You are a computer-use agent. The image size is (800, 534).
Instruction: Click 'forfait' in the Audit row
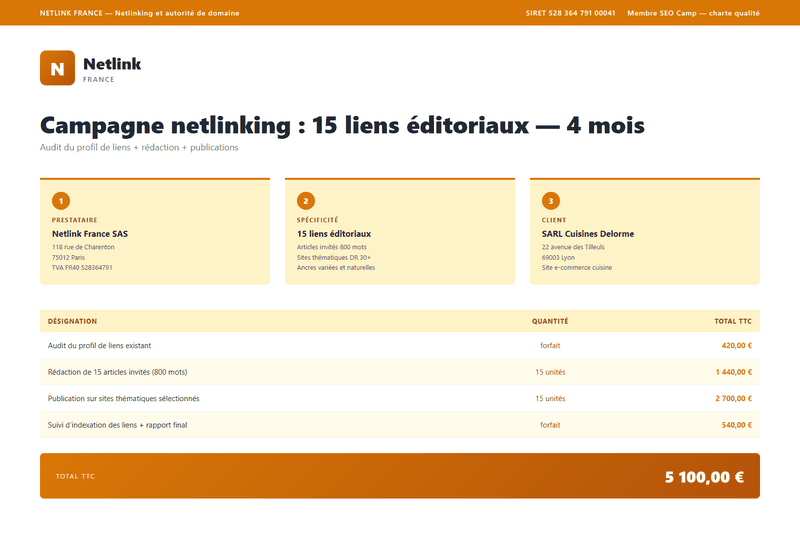point(550,346)
